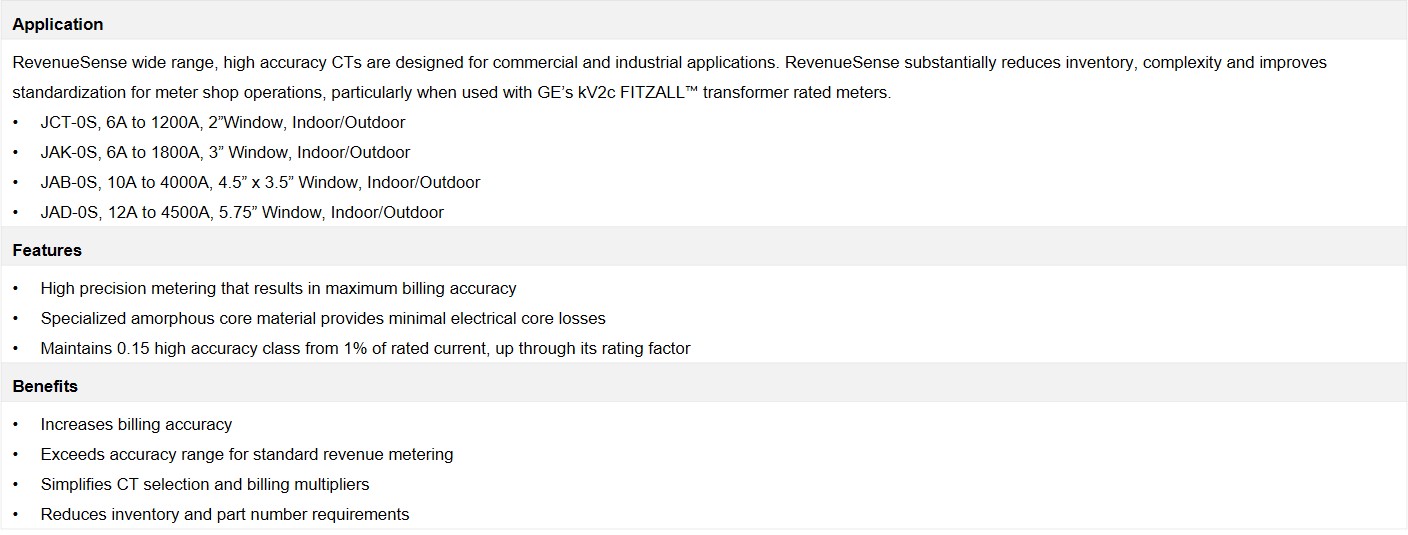1408x535 pixels.
Task: Select the "Maintains 0.15 high accuracy class" line
Action: tap(365, 348)
